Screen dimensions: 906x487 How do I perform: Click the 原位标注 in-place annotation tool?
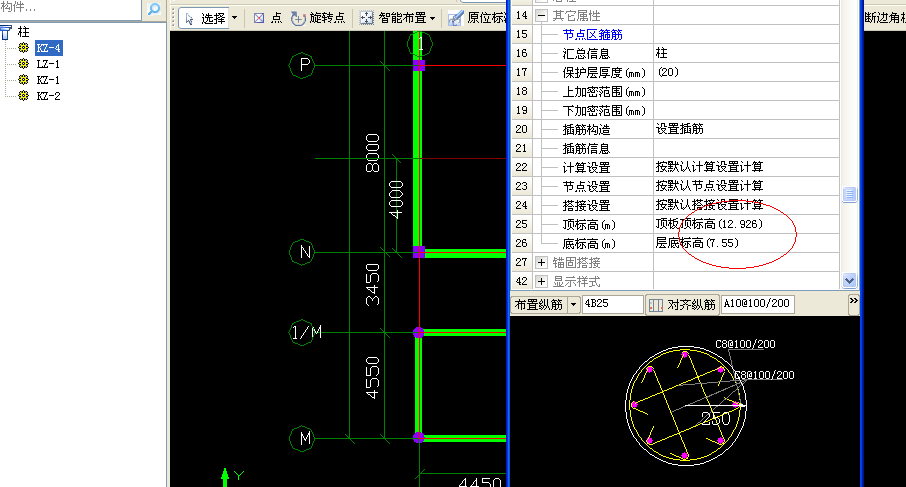coord(477,18)
